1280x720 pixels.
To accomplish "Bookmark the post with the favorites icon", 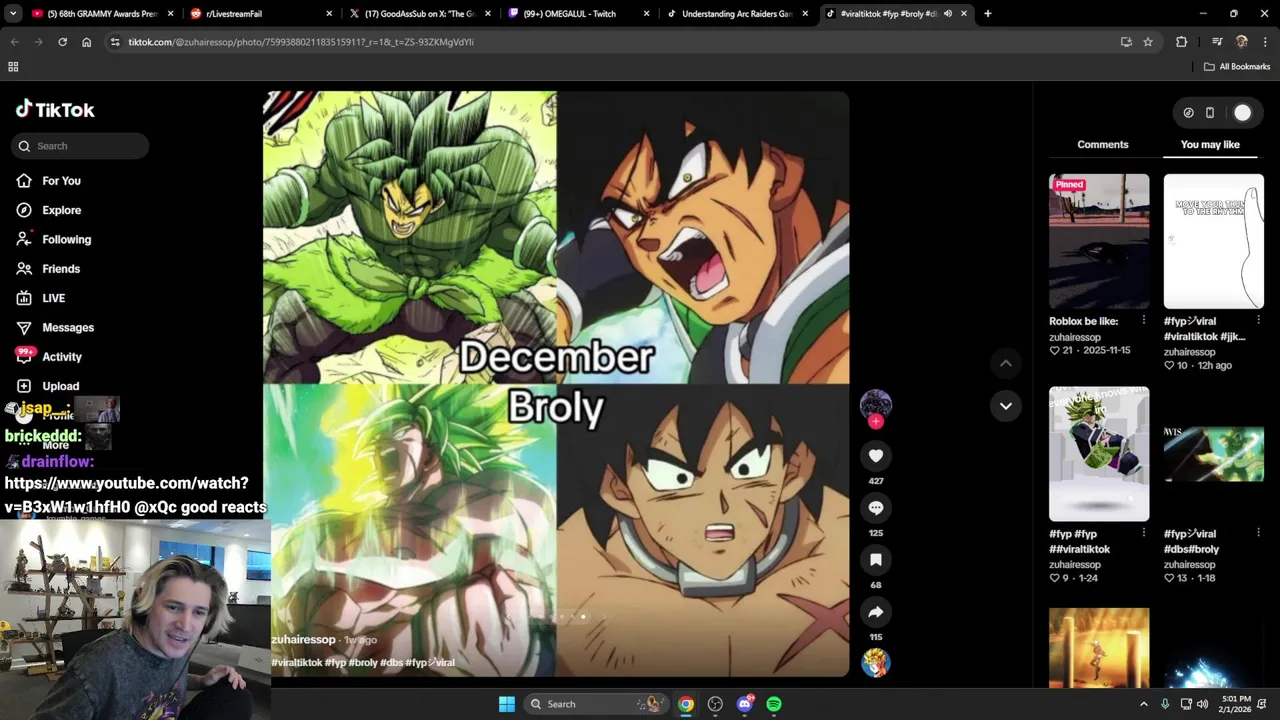I will 876,560.
